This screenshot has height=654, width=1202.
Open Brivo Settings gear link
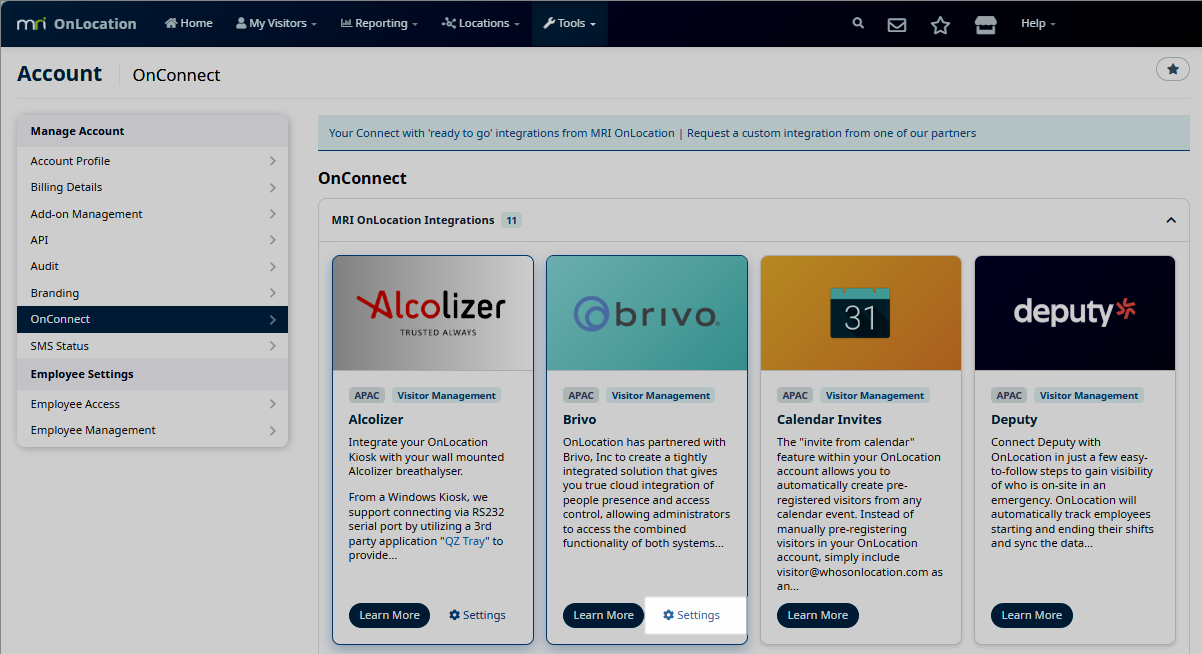pyautogui.click(x=691, y=615)
